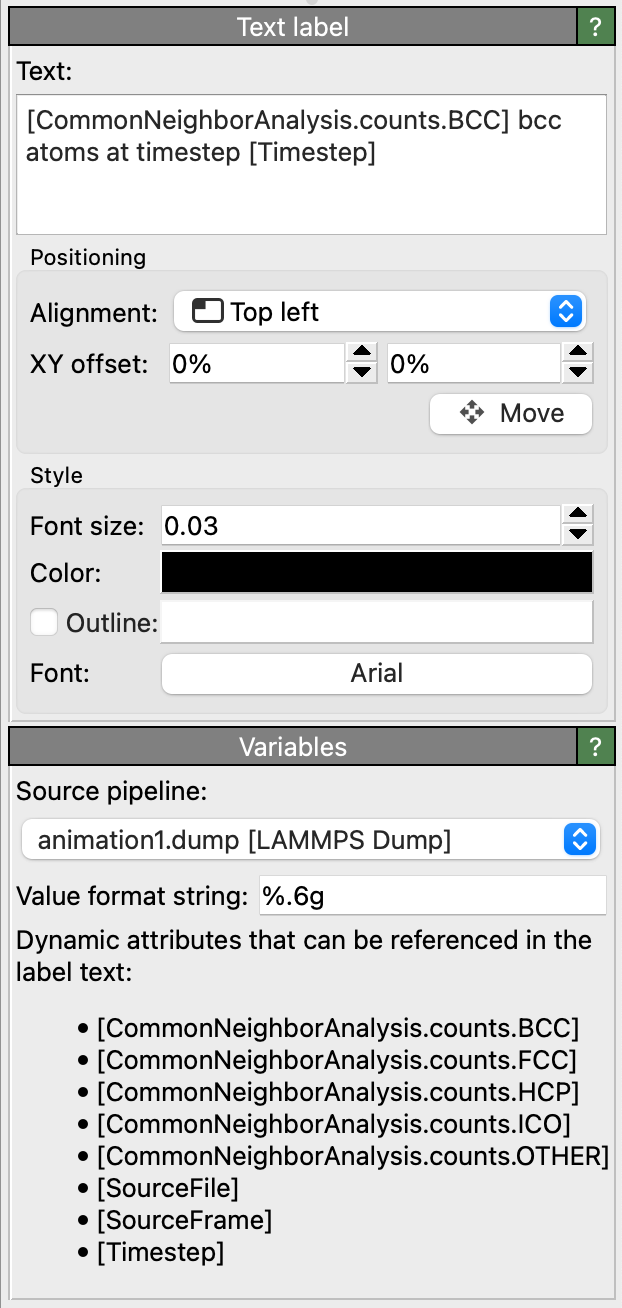Increase the font size value
The image size is (622, 1308).
click(x=577, y=515)
